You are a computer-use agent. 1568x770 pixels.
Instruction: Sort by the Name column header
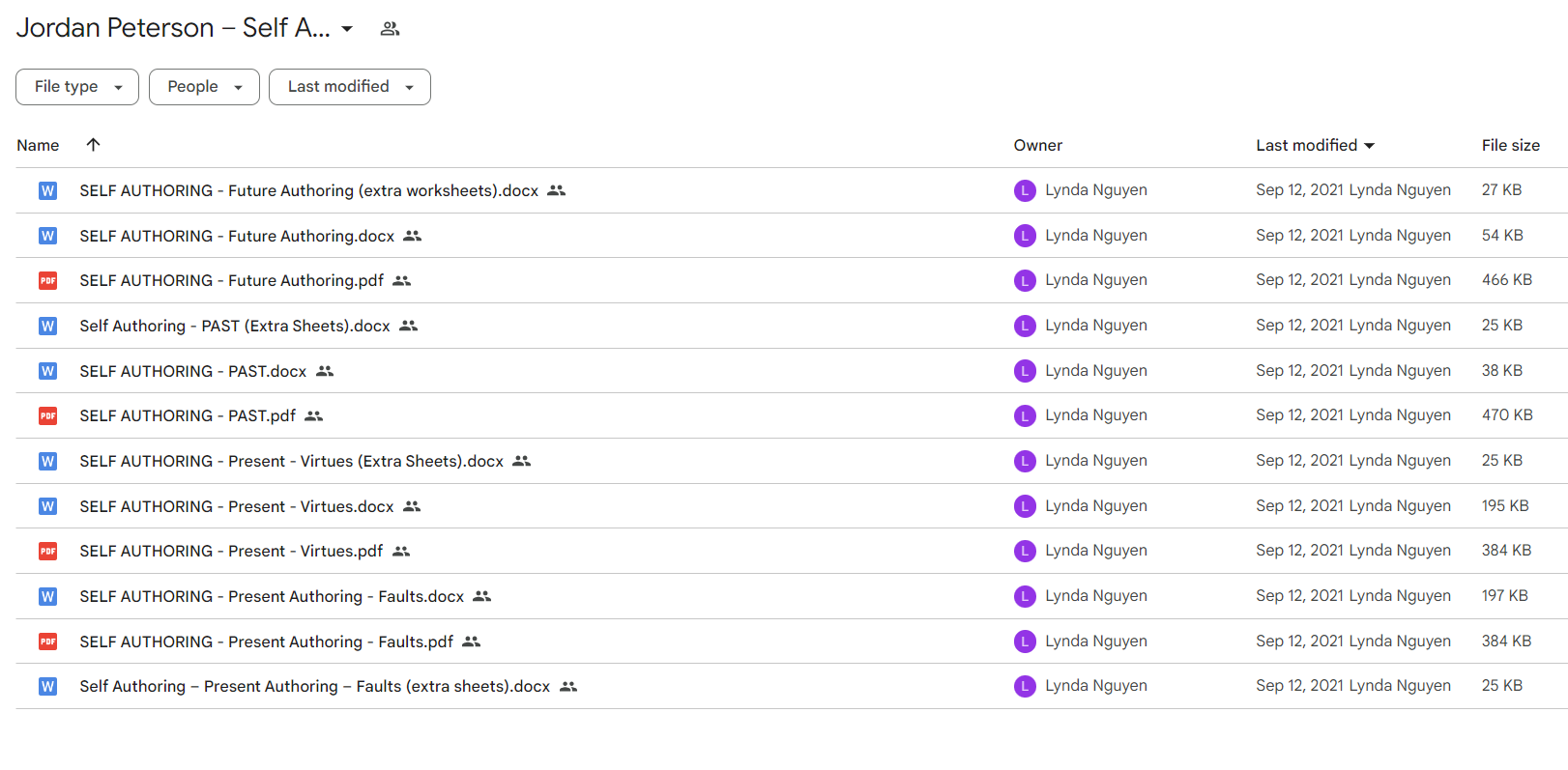pyautogui.click(x=38, y=145)
